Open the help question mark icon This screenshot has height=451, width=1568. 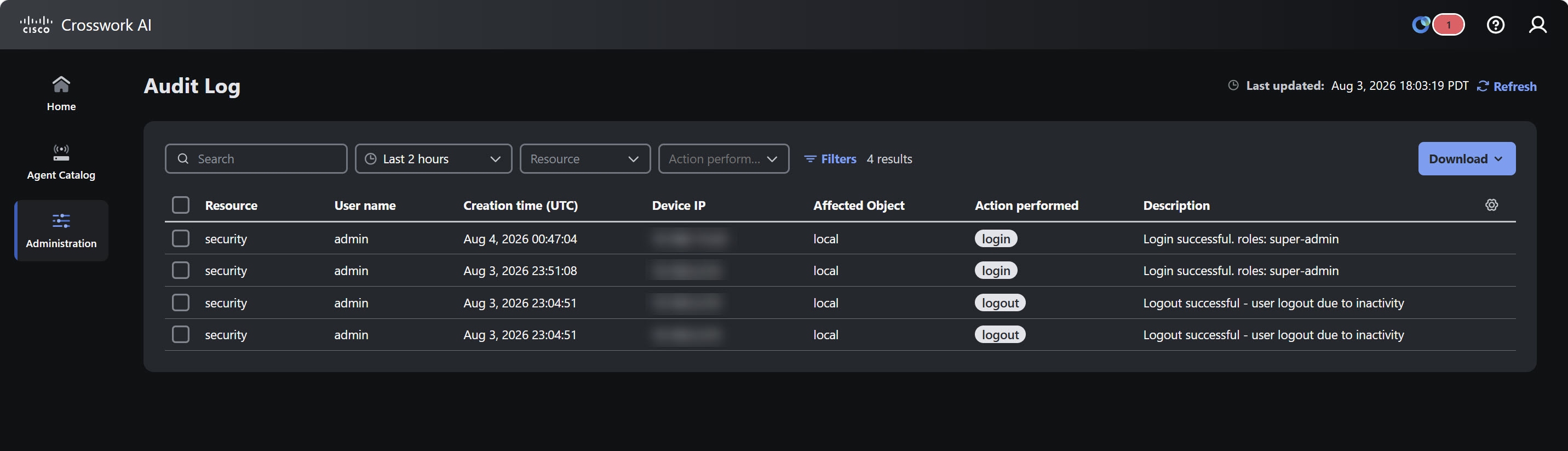tap(1495, 25)
